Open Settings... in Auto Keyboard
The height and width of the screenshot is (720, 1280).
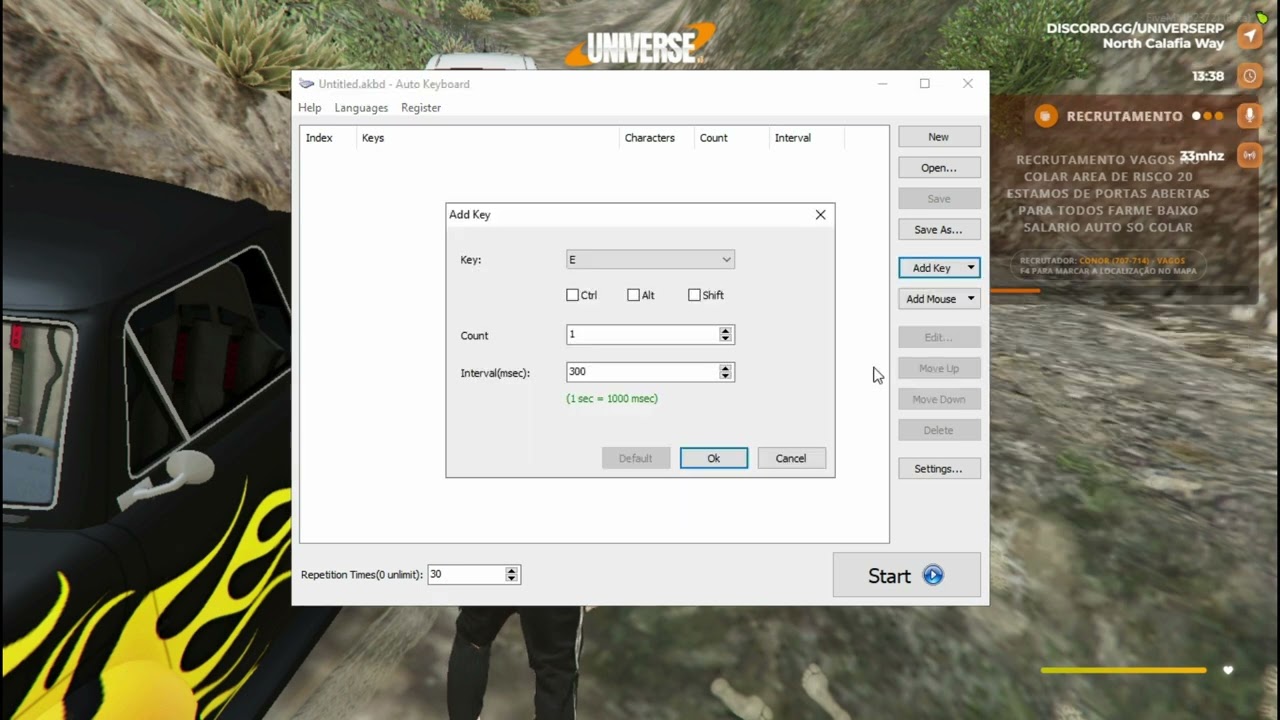(x=939, y=469)
